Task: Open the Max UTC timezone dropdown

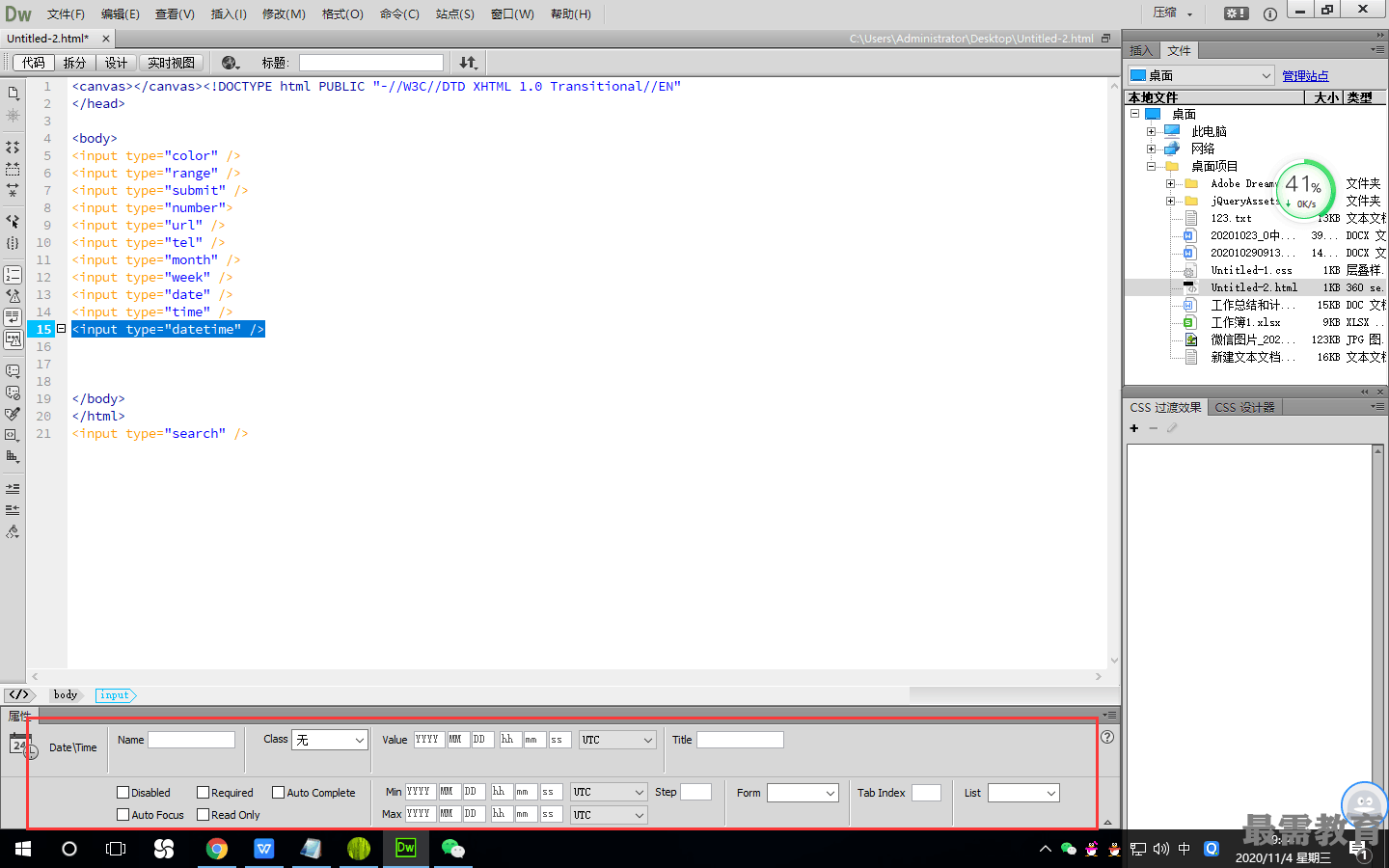Action: (609, 815)
